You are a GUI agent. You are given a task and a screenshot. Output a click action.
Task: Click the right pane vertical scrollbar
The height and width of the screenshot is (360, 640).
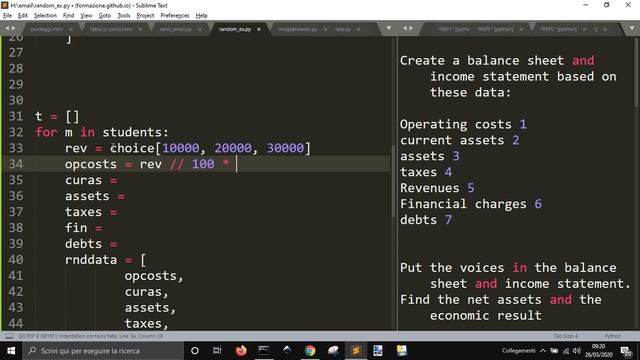pyautogui.click(x=636, y=71)
